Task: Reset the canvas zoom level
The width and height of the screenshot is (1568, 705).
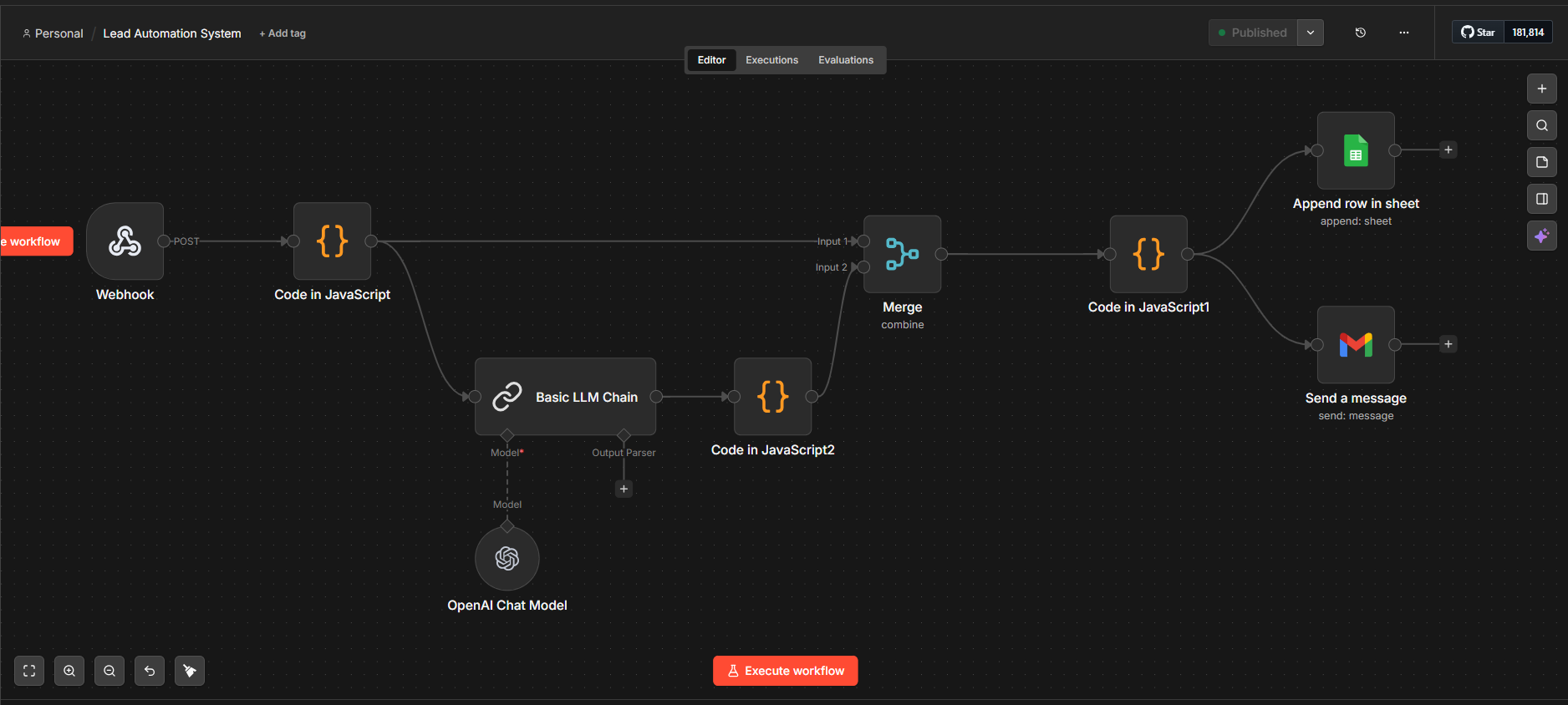Action: [150, 671]
